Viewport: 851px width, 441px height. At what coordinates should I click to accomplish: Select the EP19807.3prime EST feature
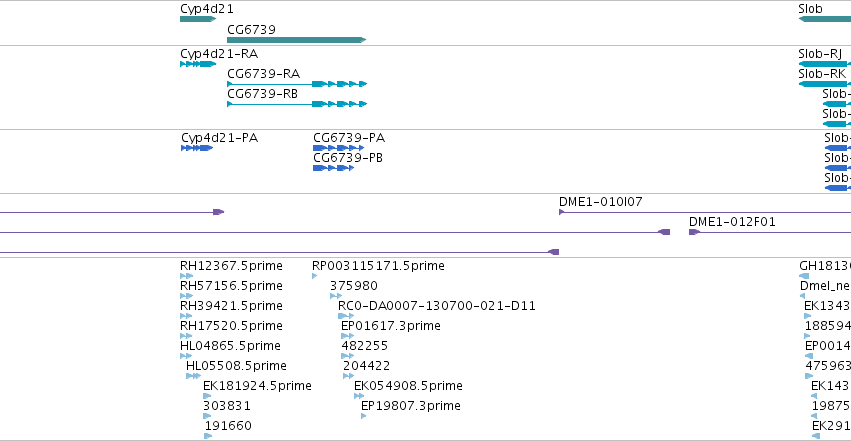click(364, 416)
